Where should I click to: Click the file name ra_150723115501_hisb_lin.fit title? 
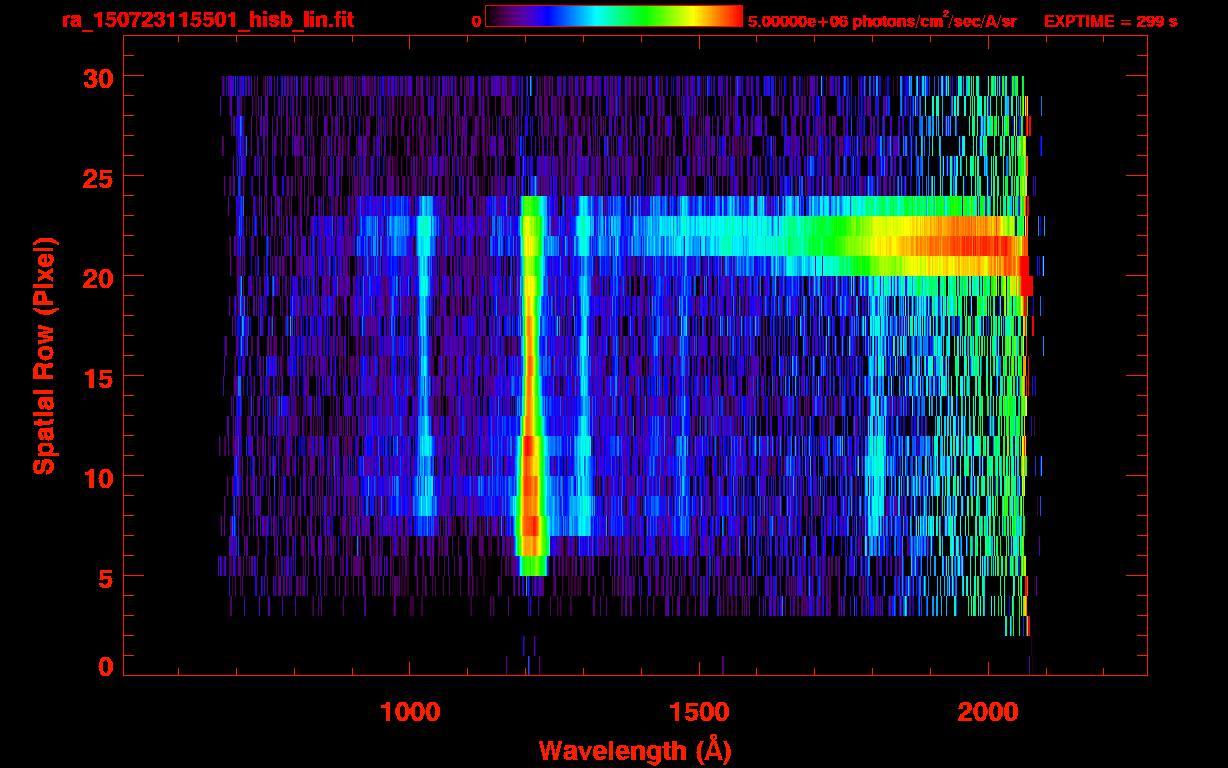tap(207, 20)
